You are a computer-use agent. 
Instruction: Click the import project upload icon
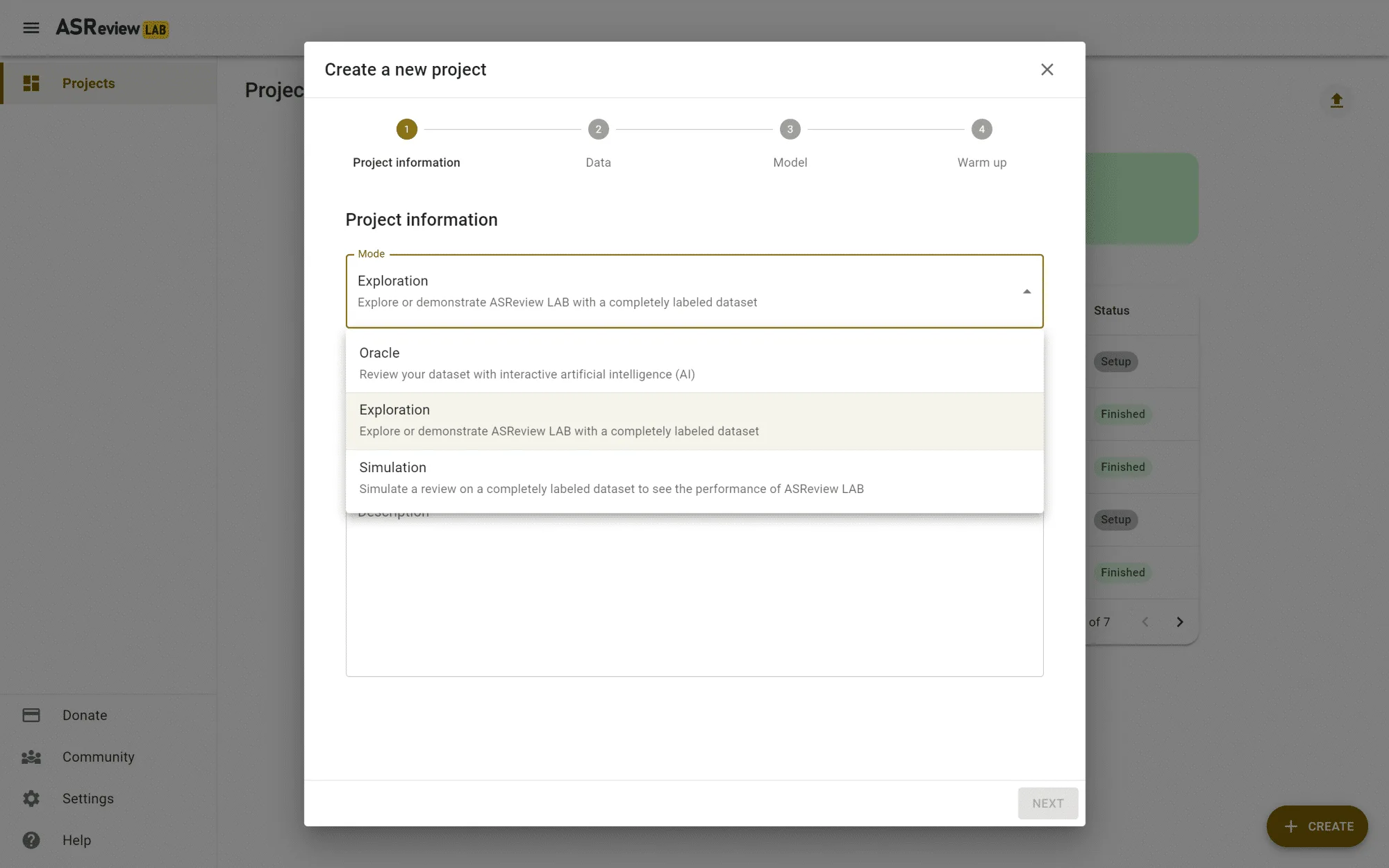tap(1337, 101)
